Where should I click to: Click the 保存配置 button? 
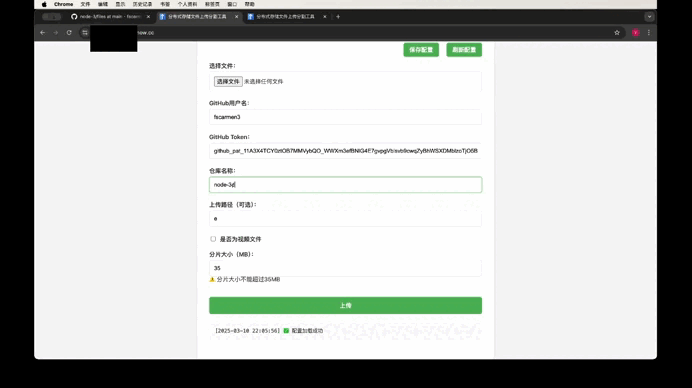421,50
